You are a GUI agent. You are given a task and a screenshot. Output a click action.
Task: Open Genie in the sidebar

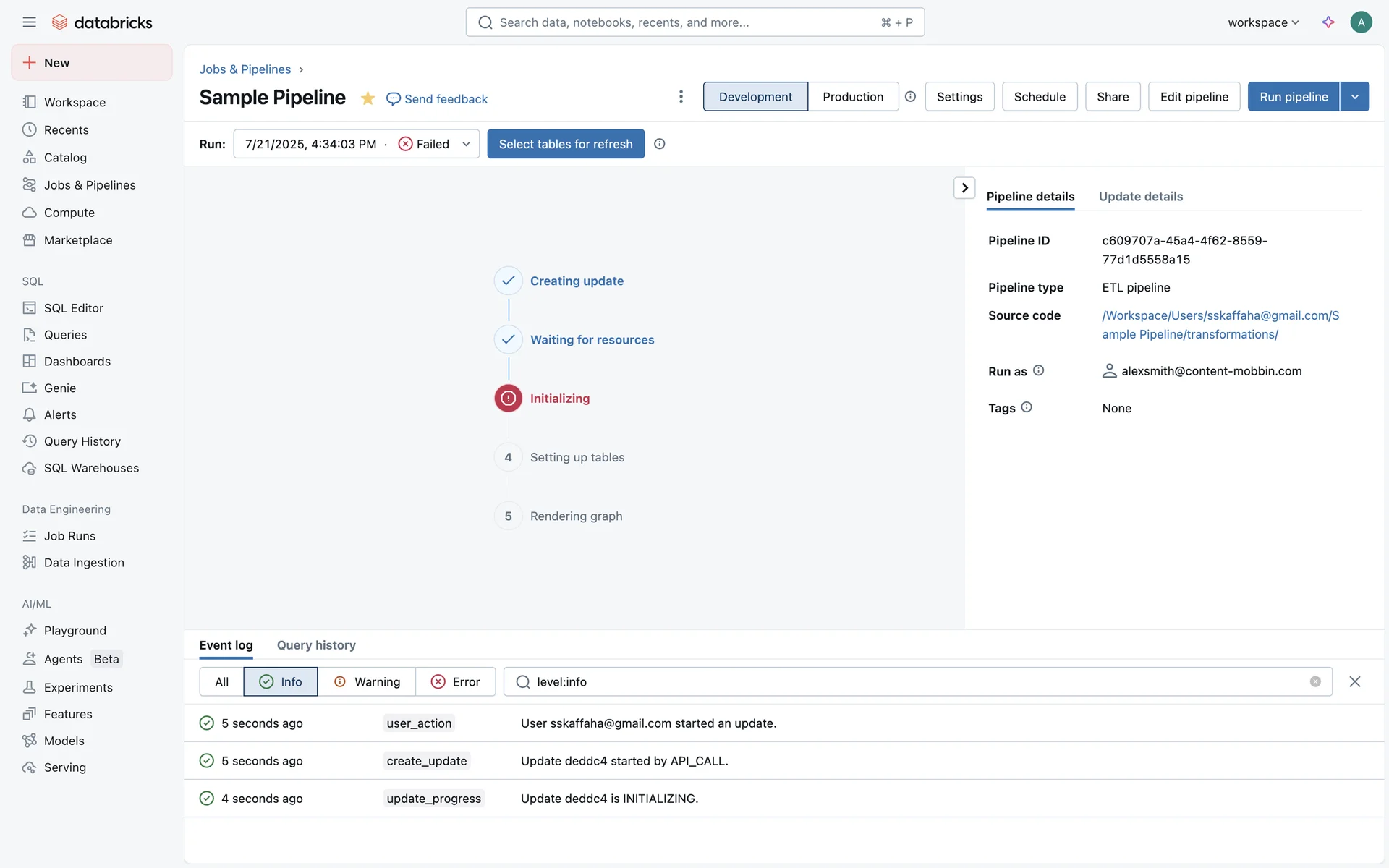click(60, 388)
